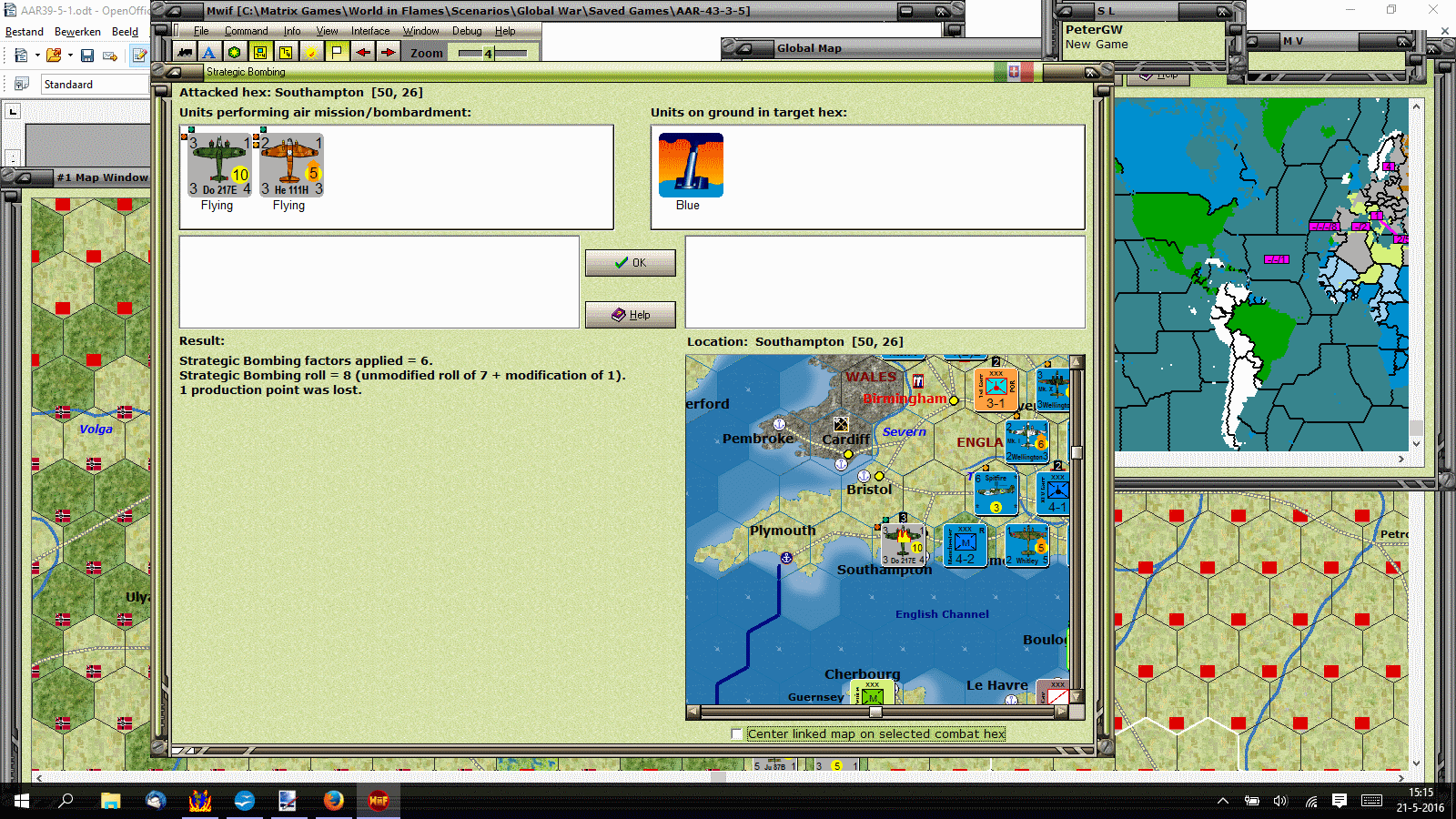Click the Pembroke port anchor icon

779,424
